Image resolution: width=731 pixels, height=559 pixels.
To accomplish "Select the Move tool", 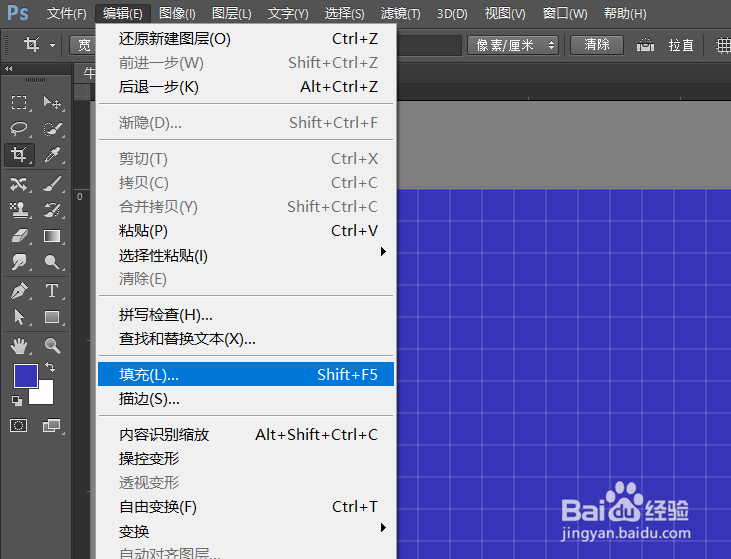I will [x=52, y=102].
